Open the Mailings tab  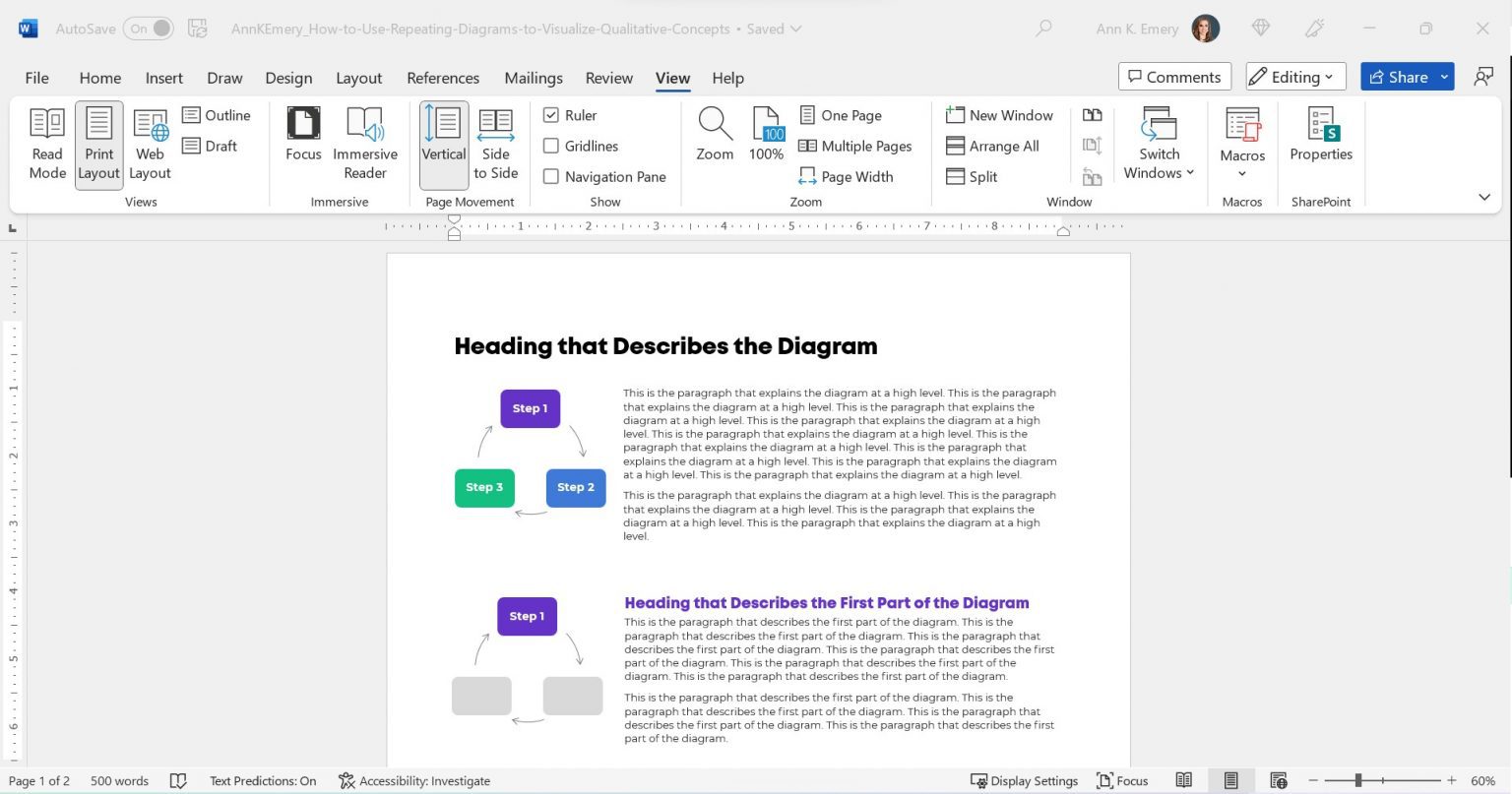pyautogui.click(x=533, y=78)
